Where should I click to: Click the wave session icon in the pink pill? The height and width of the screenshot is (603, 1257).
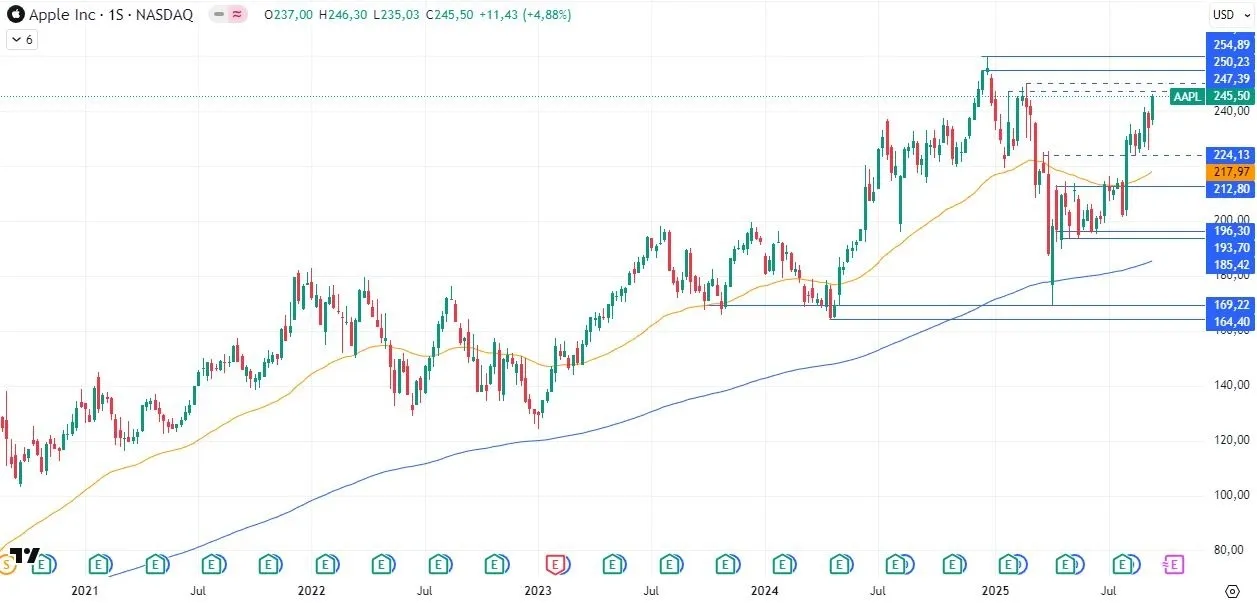coord(237,15)
